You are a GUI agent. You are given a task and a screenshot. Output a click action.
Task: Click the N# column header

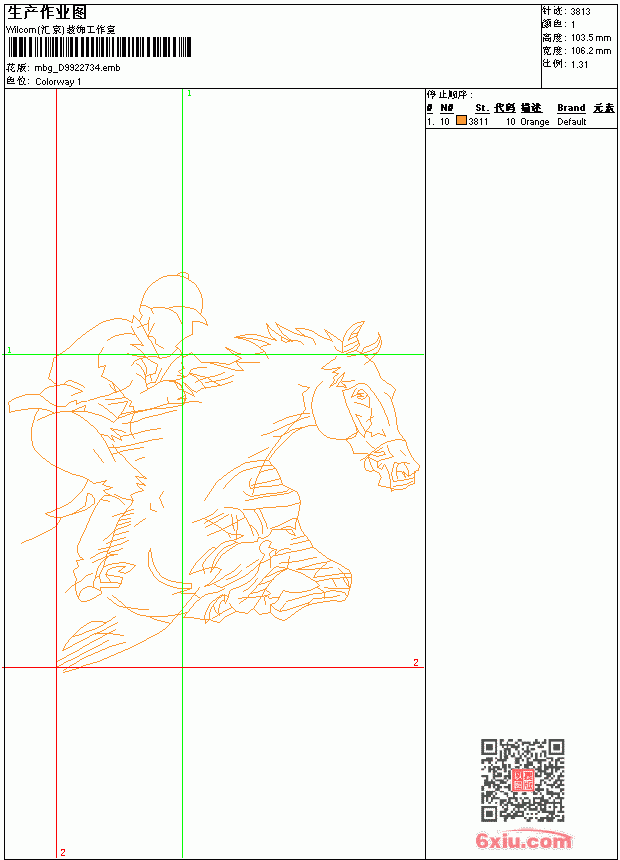pyautogui.click(x=447, y=108)
